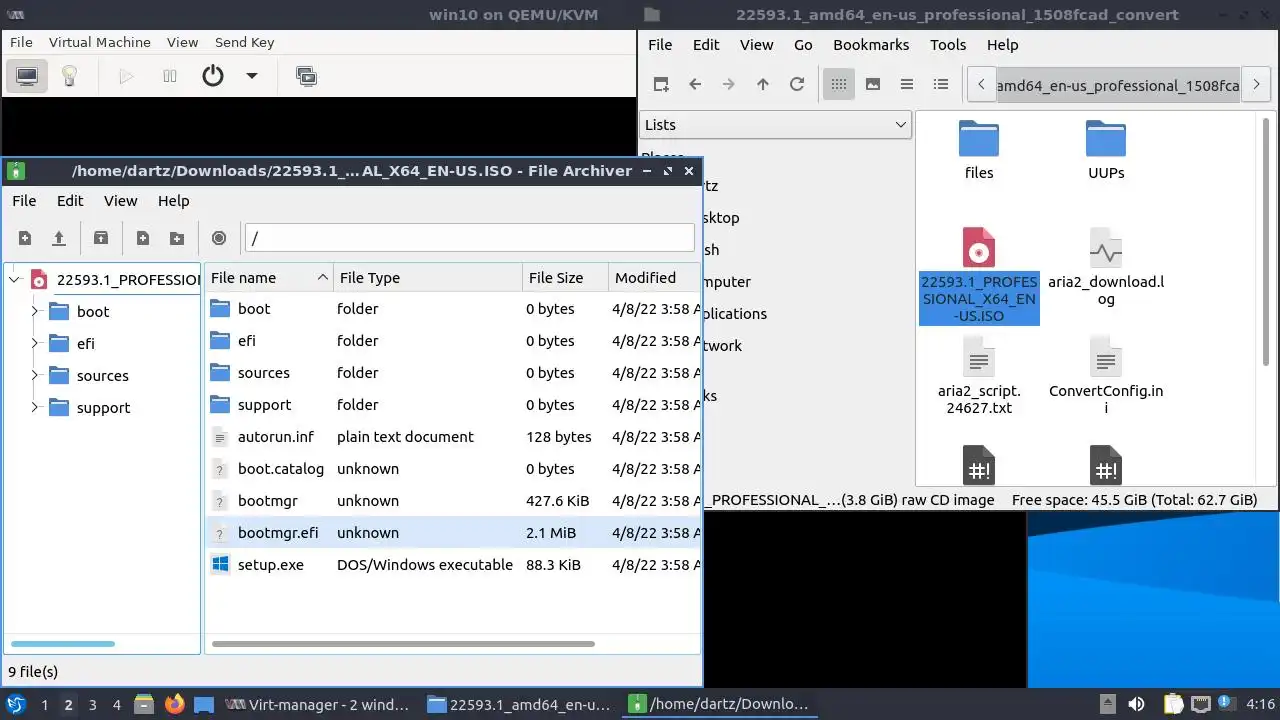Open the Virtual Machine menu

[x=100, y=42]
